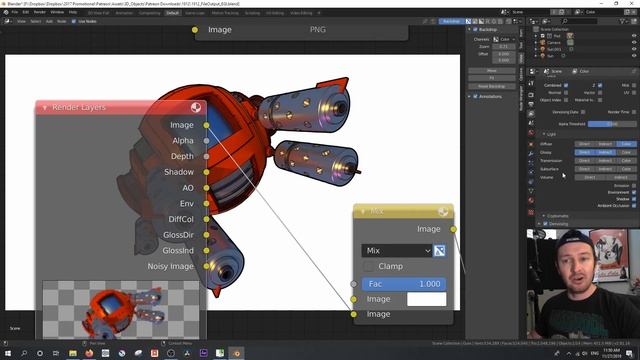
Task: Click the backdrop Fit button
Action: click(x=492, y=78)
